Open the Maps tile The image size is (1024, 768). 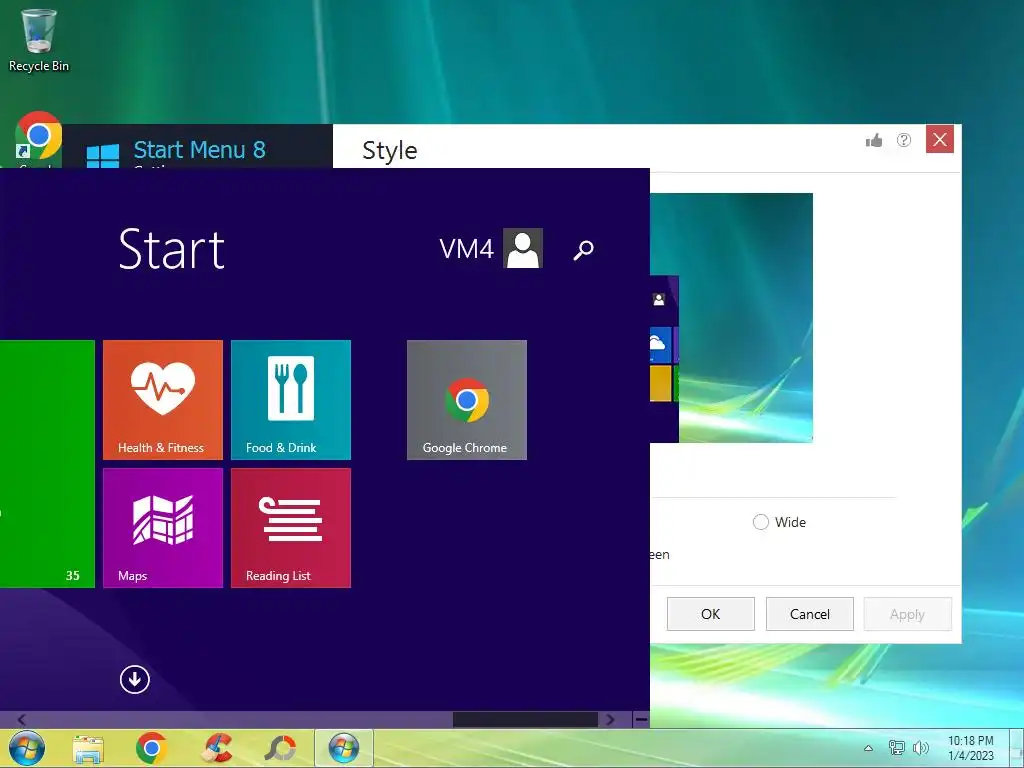[163, 528]
